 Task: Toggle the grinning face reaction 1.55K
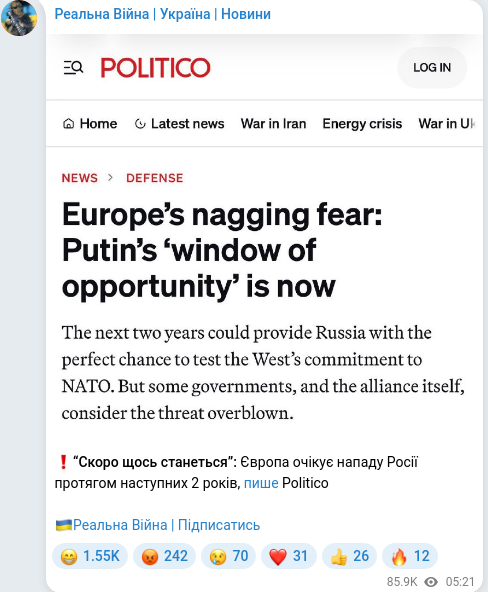coord(90,556)
